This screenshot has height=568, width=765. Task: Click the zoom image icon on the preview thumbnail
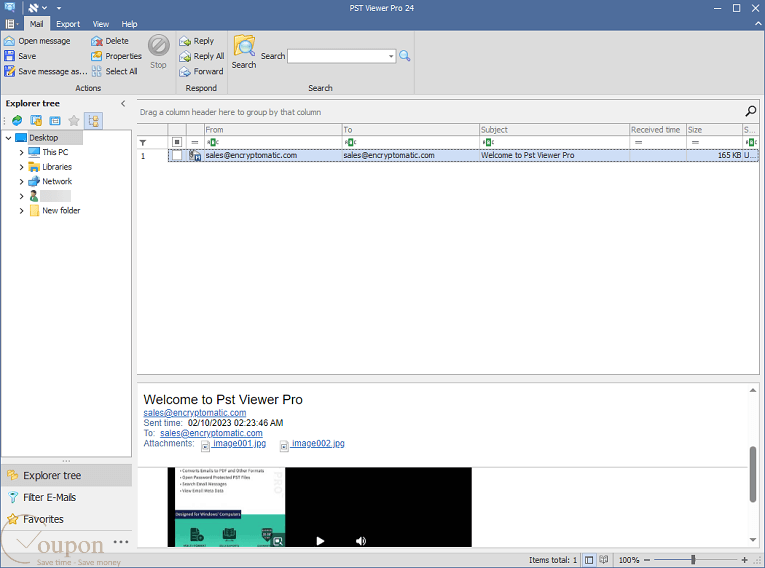278,541
